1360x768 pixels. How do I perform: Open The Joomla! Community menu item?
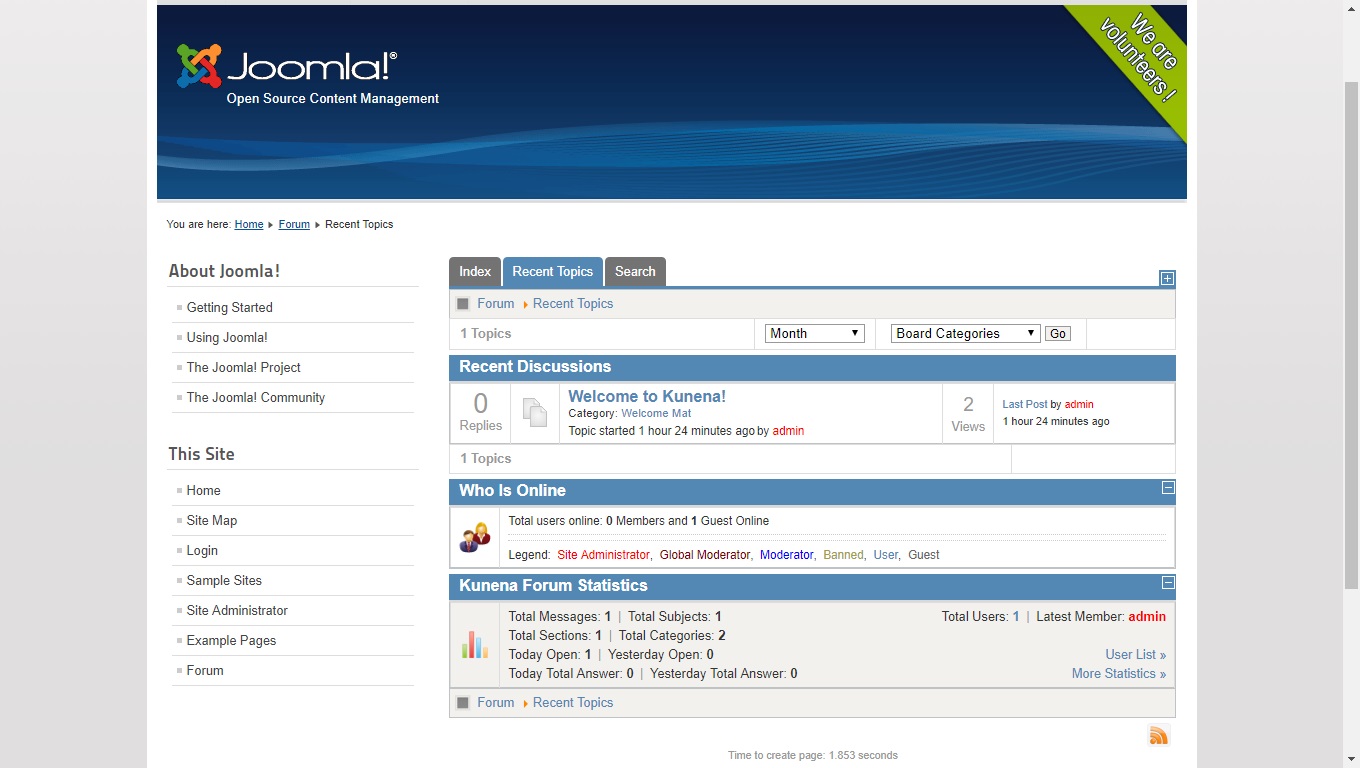coord(256,397)
